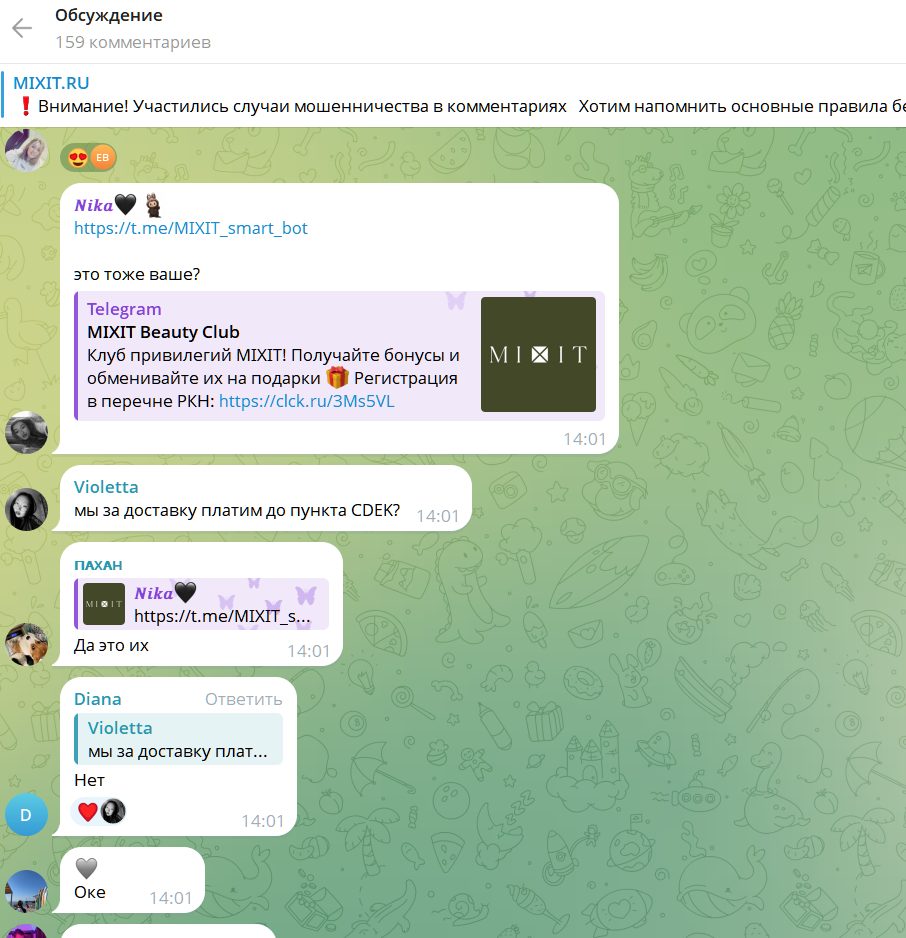This screenshot has height=938, width=906.
Task: Click the 159 комментариев subtitle
Action: tap(133, 42)
